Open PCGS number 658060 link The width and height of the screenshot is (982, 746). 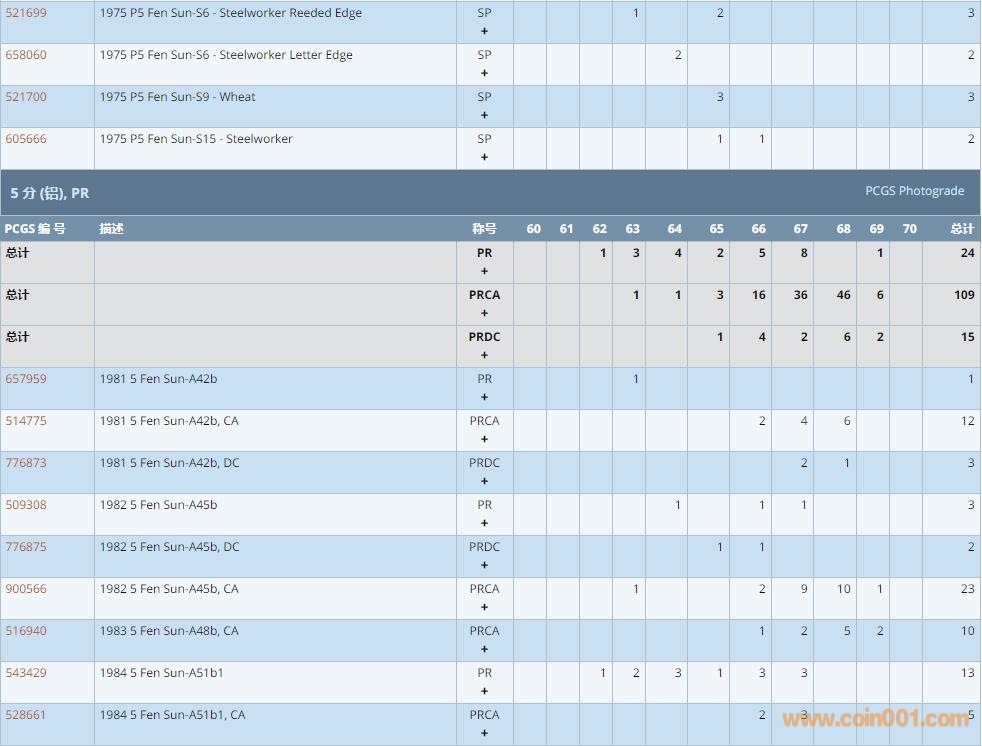pyautogui.click(x=26, y=55)
